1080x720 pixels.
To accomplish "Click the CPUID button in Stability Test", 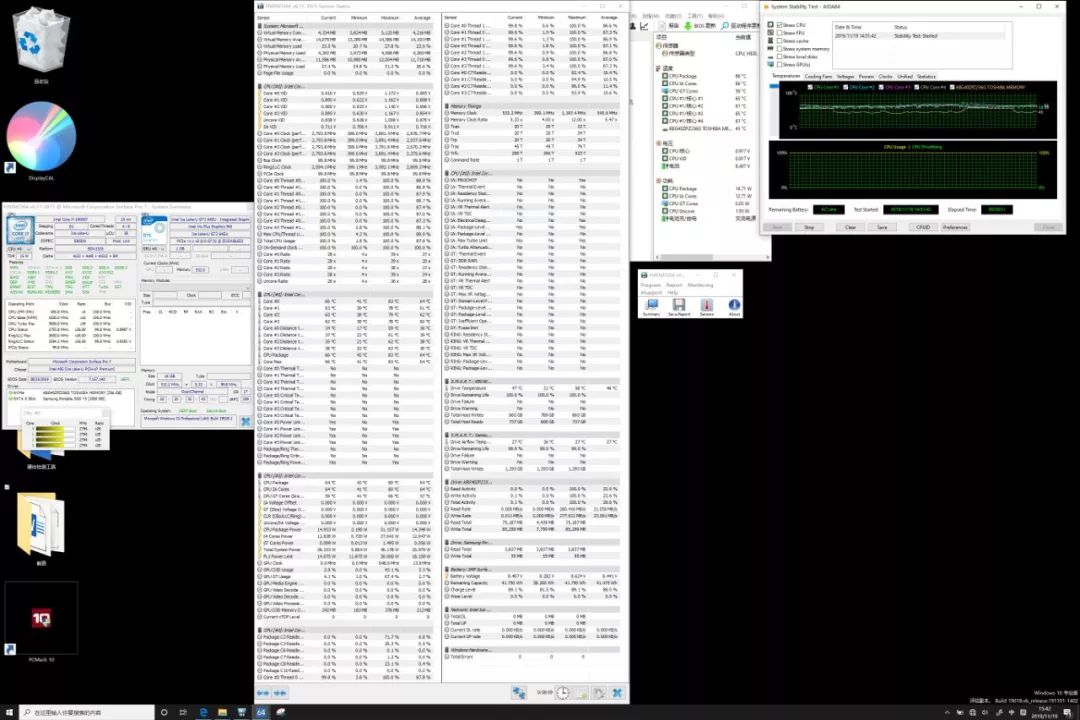I will coord(923,227).
